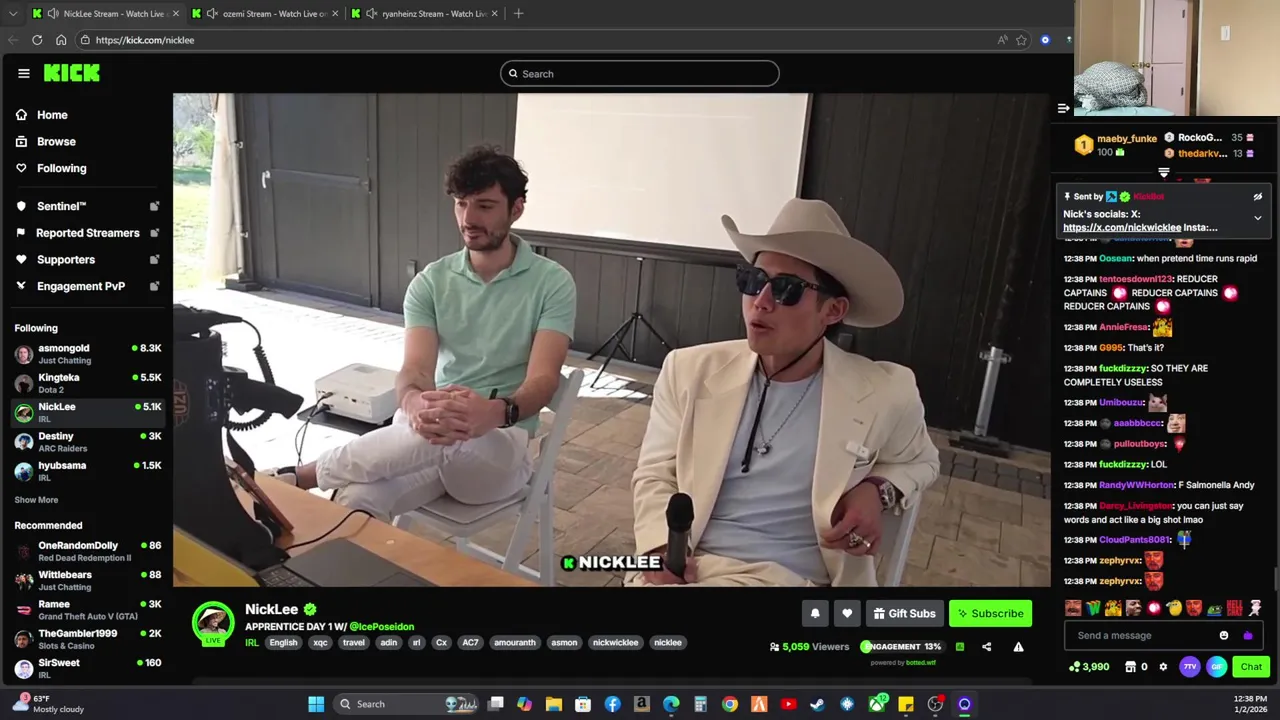Open asmongold channel from Following list
The height and width of the screenshot is (720, 1280).
(x=87, y=354)
